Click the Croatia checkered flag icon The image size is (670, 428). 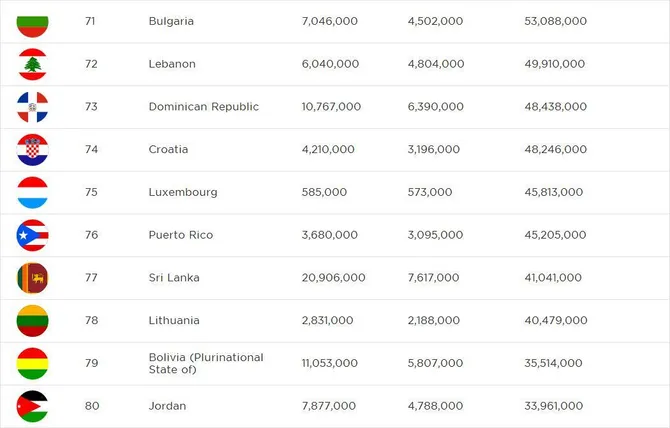pyautogui.click(x=32, y=150)
